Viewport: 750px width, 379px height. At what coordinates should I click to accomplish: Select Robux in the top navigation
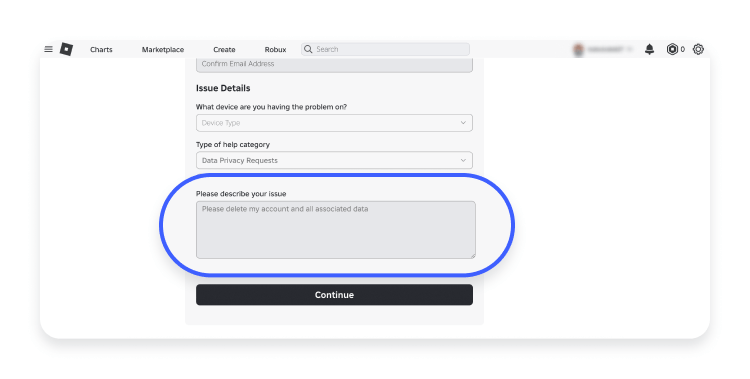coord(276,50)
